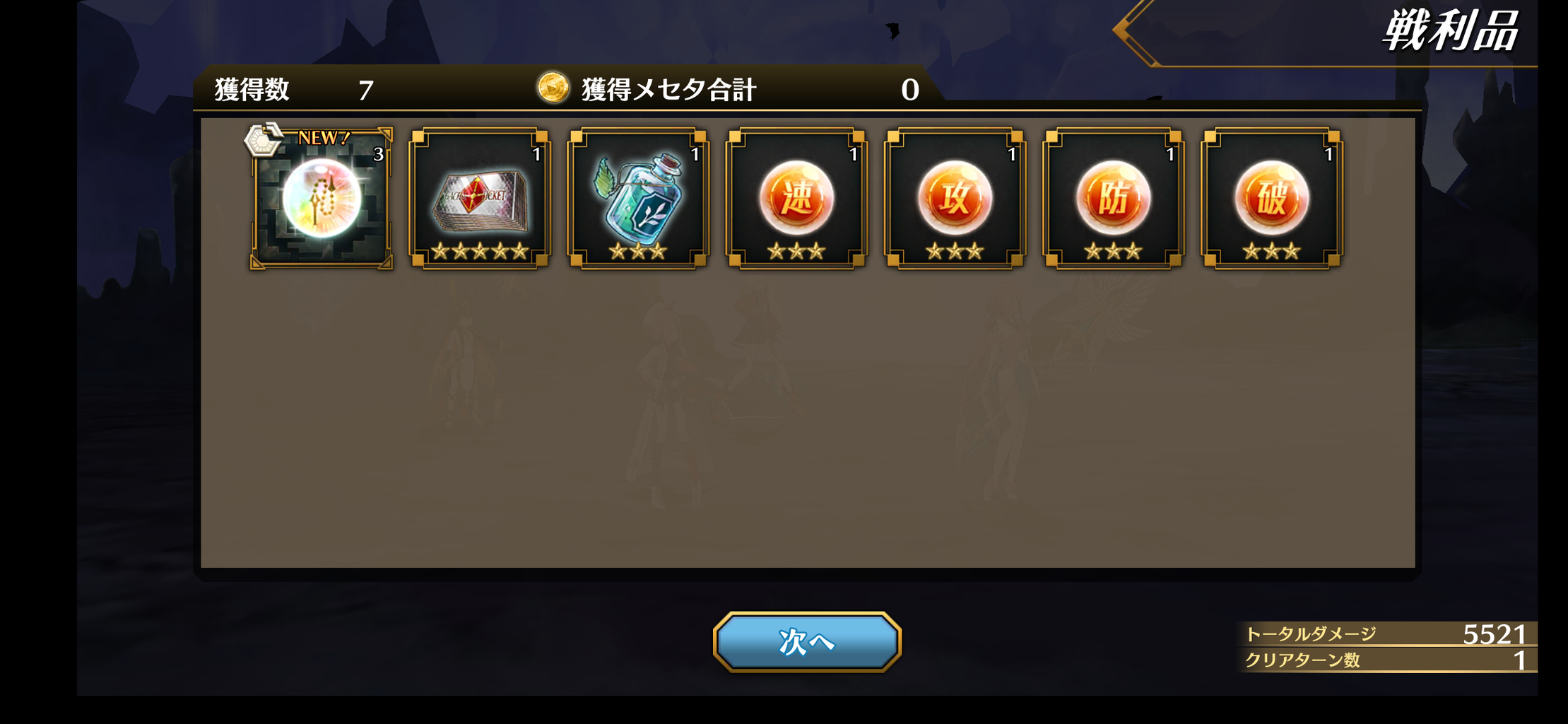1568x724 pixels.
Task: Tap the 戦利品 title banner
Action: (1450, 31)
